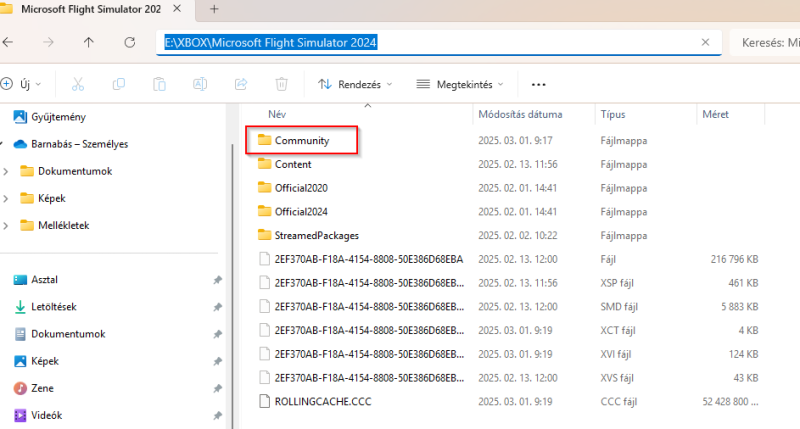800x429 pixels.
Task: Click the Share icon in the toolbar
Action: pyautogui.click(x=241, y=84)
